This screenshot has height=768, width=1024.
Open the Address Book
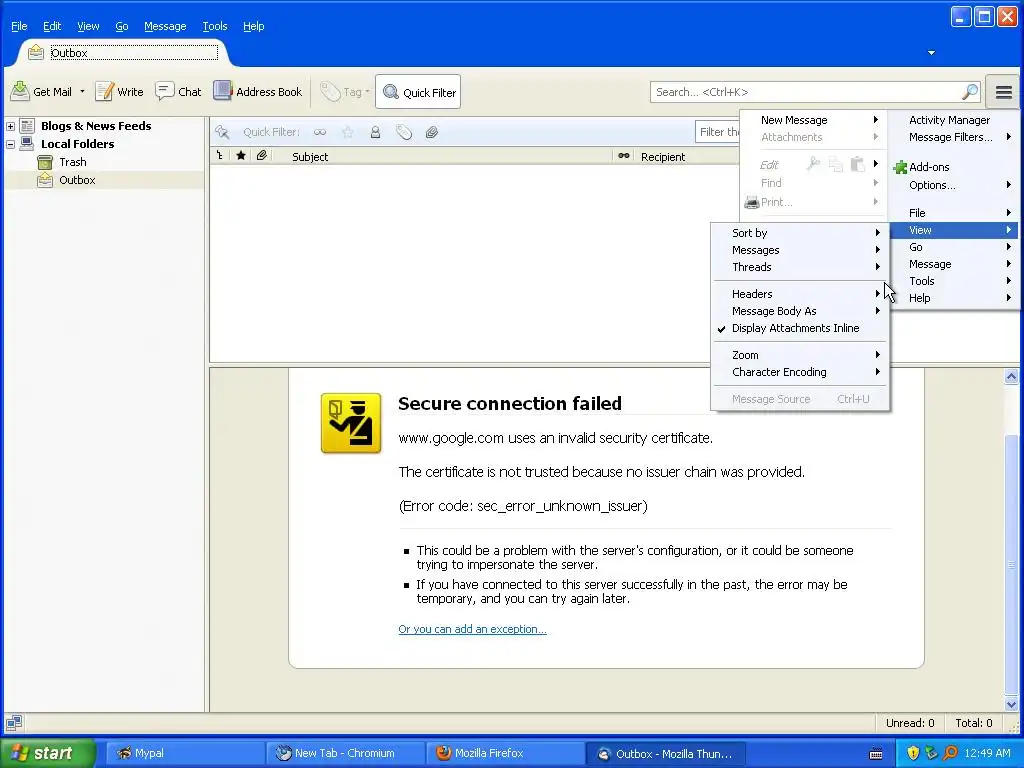(x=258, y=92)
